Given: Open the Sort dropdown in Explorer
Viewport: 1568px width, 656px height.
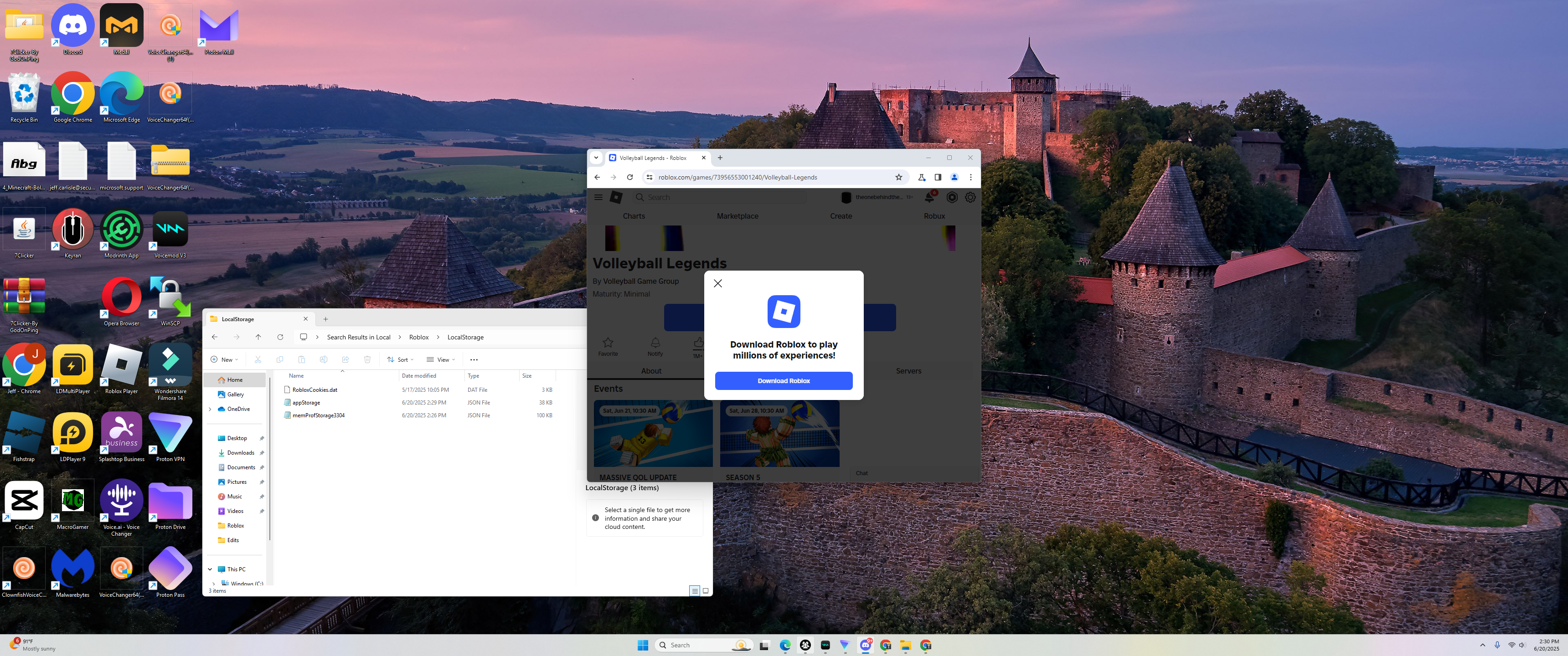Looking at the screenshot, I should click(x=400, y=359).
